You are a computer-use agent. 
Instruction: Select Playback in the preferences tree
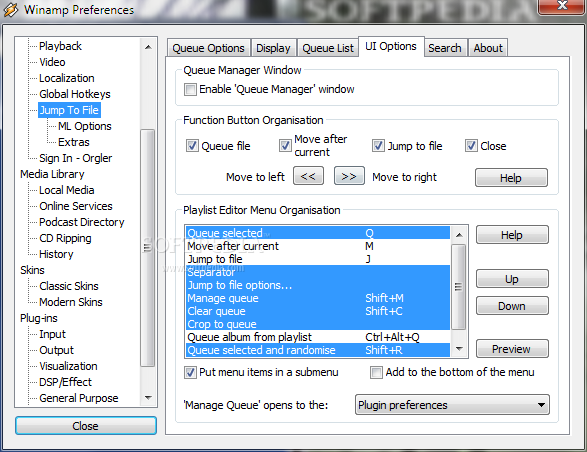click(60, 46)
